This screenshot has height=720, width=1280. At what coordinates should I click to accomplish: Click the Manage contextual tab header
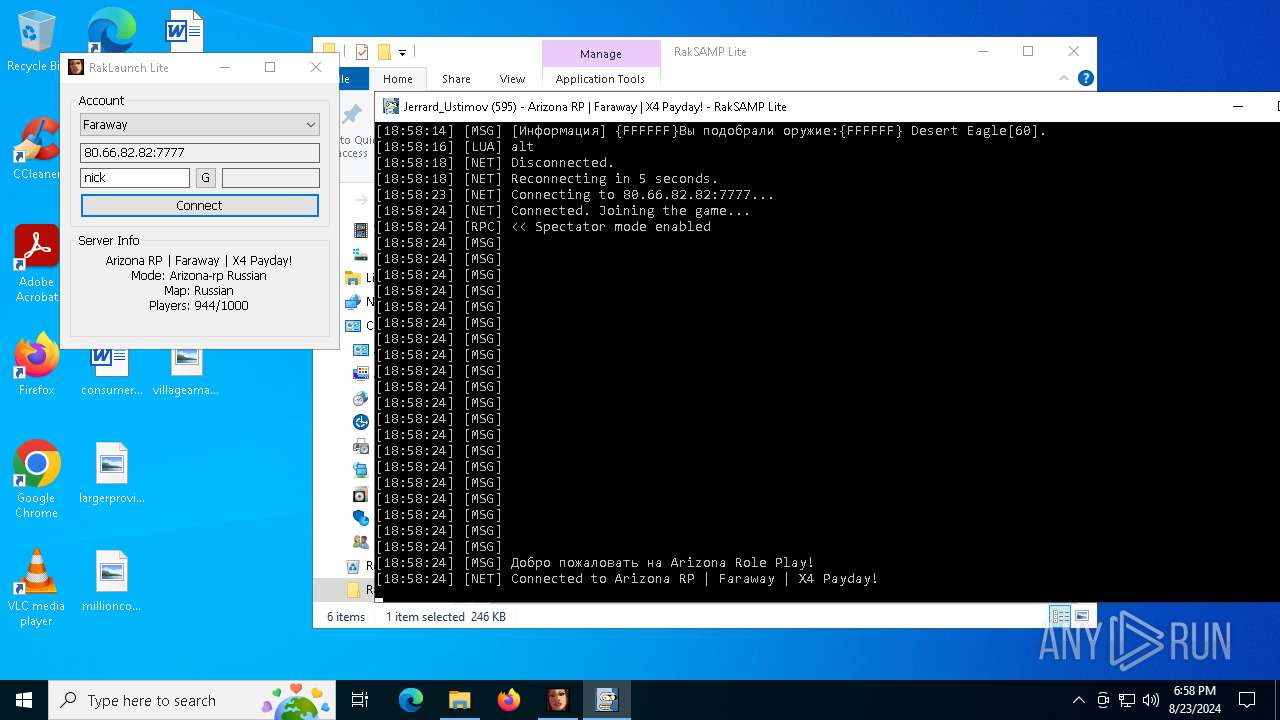(x=600, y=54)
